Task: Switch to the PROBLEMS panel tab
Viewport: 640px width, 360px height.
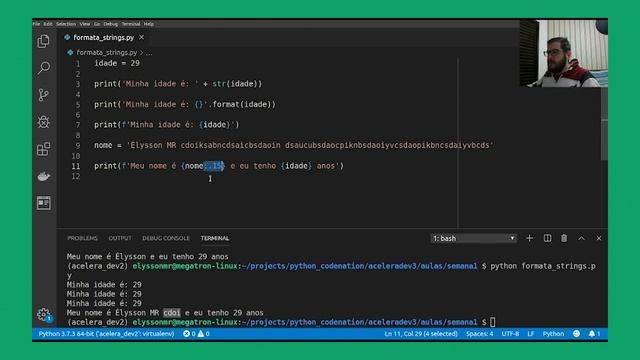Action: point(82,238)
